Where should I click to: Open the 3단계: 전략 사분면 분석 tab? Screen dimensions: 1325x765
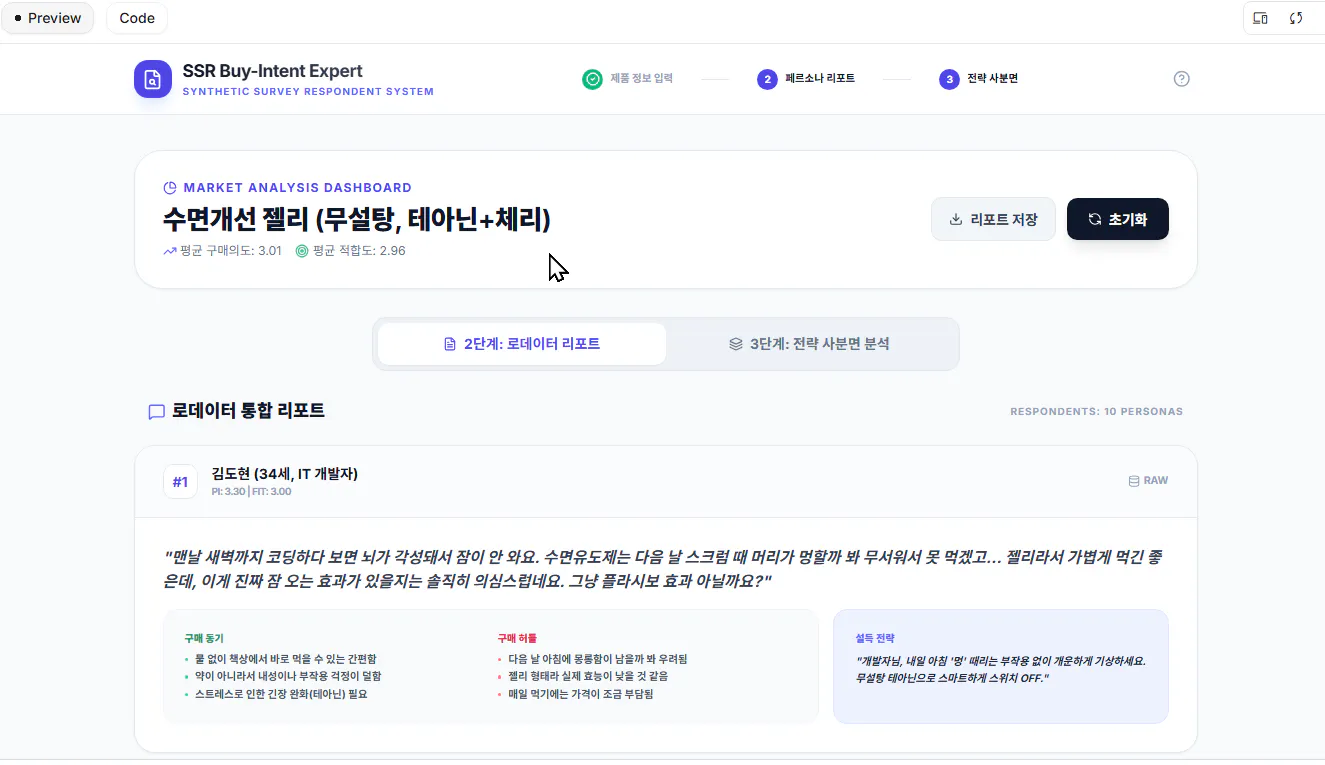coord(812,343)
